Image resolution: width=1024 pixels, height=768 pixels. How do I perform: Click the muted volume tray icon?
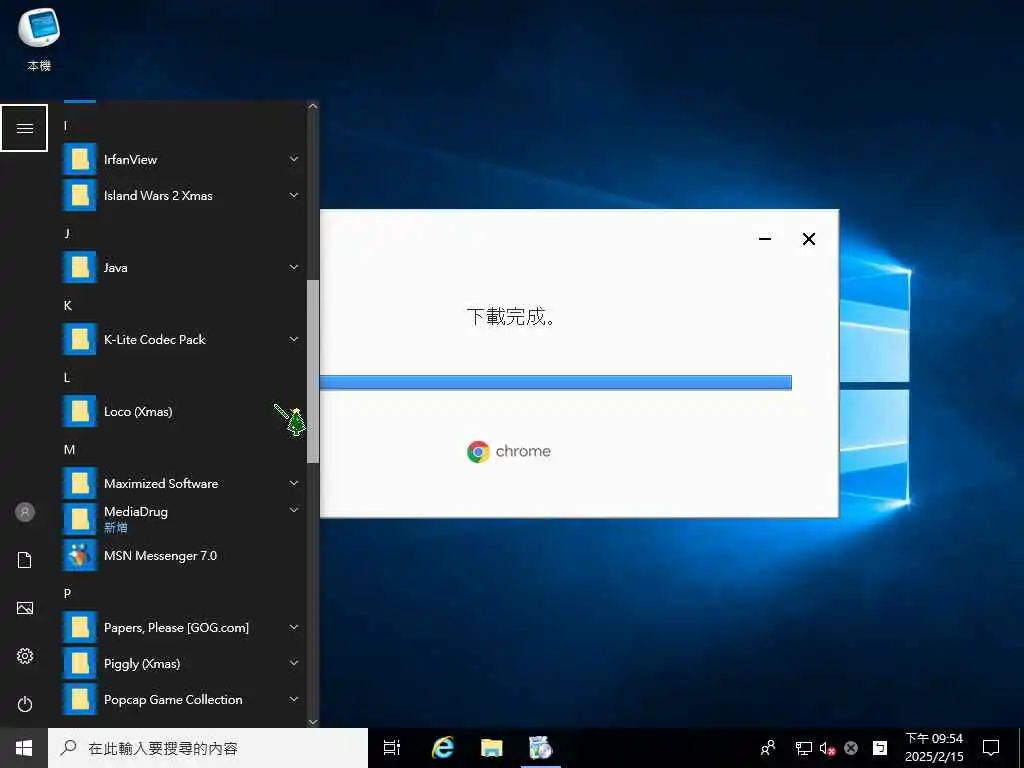827,748
